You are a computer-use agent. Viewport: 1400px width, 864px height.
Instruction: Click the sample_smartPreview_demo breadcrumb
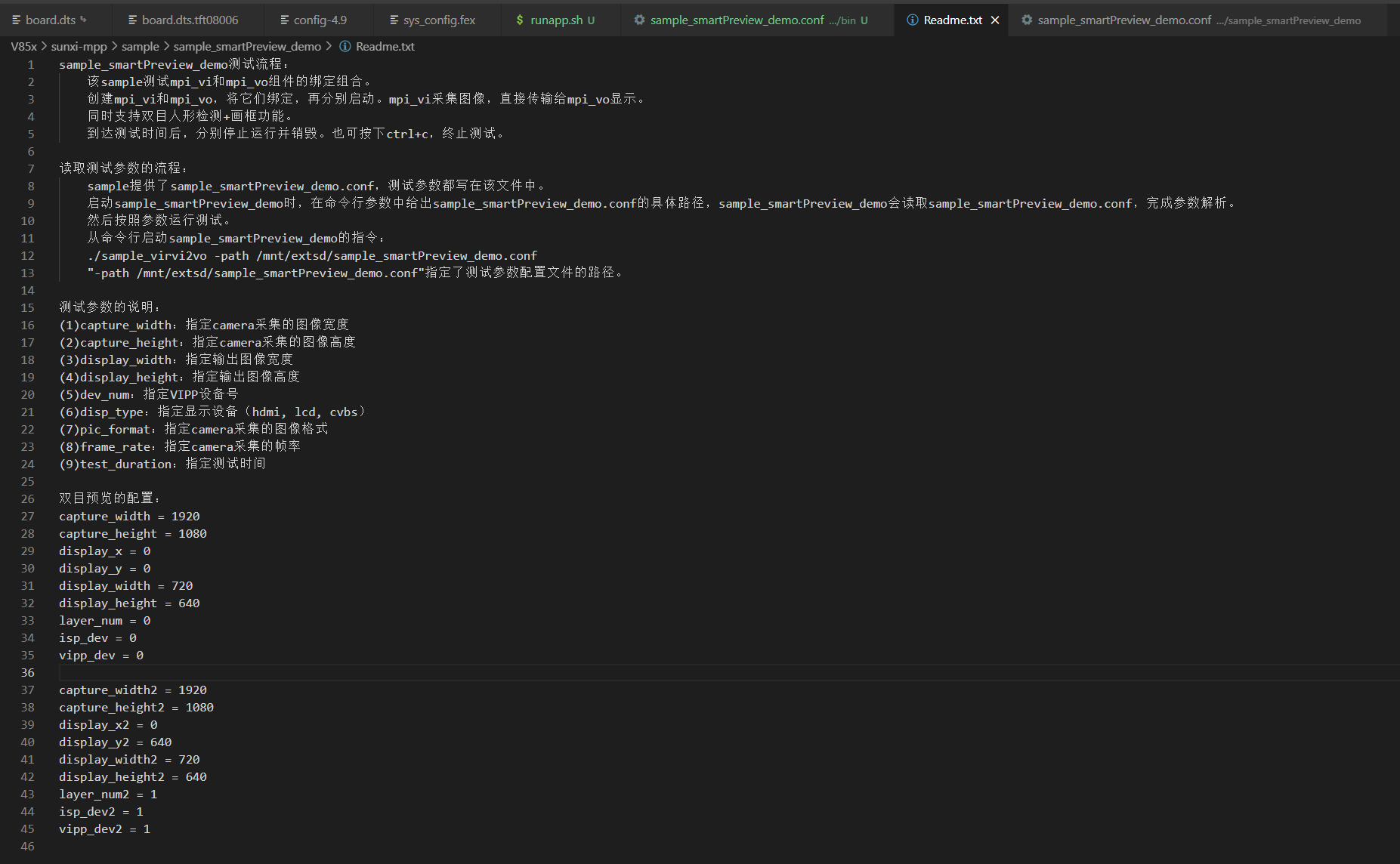point(247,47)
